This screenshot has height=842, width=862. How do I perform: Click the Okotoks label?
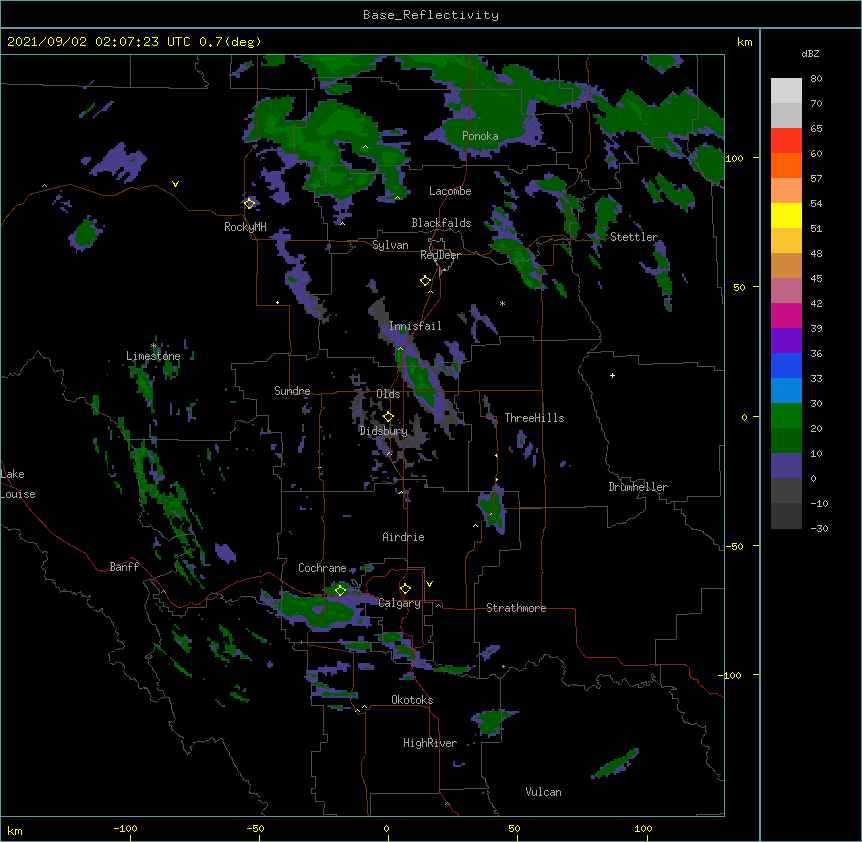[x=412, y=700]
